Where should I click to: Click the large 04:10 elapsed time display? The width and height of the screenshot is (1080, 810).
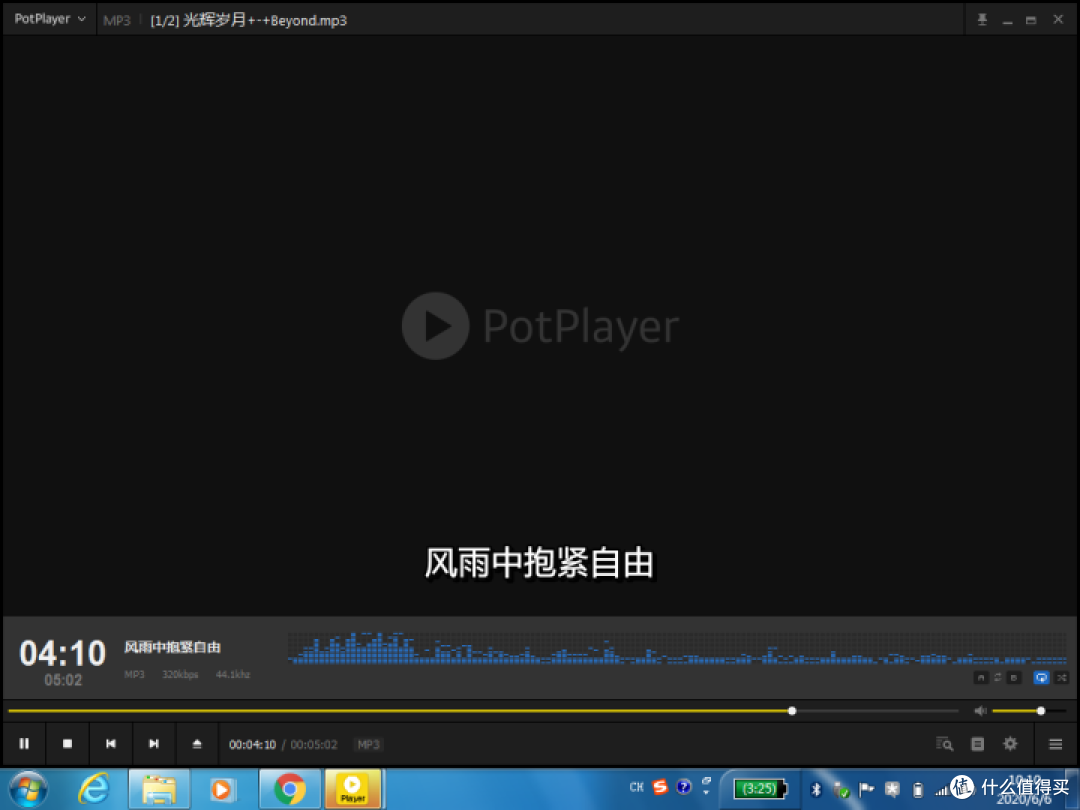(x=63, y=653)
